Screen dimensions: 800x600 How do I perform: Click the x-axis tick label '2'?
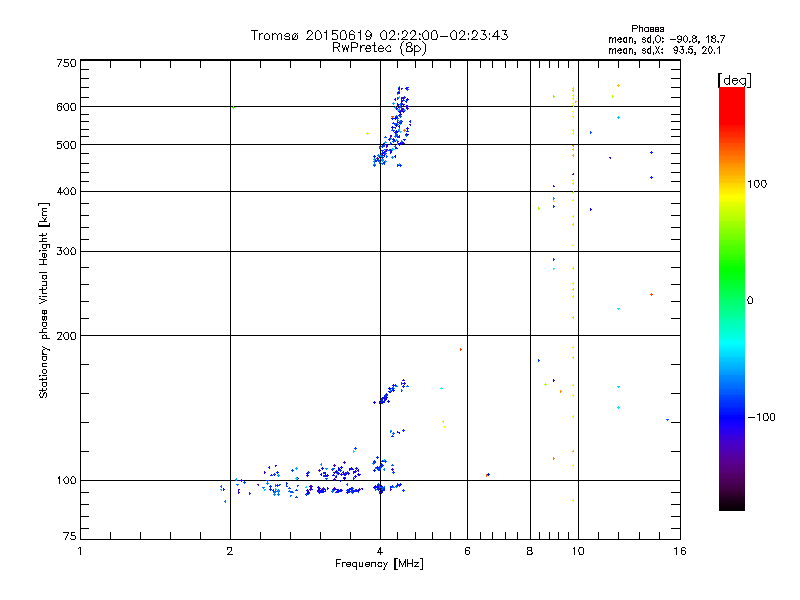(x=230, y=551)
